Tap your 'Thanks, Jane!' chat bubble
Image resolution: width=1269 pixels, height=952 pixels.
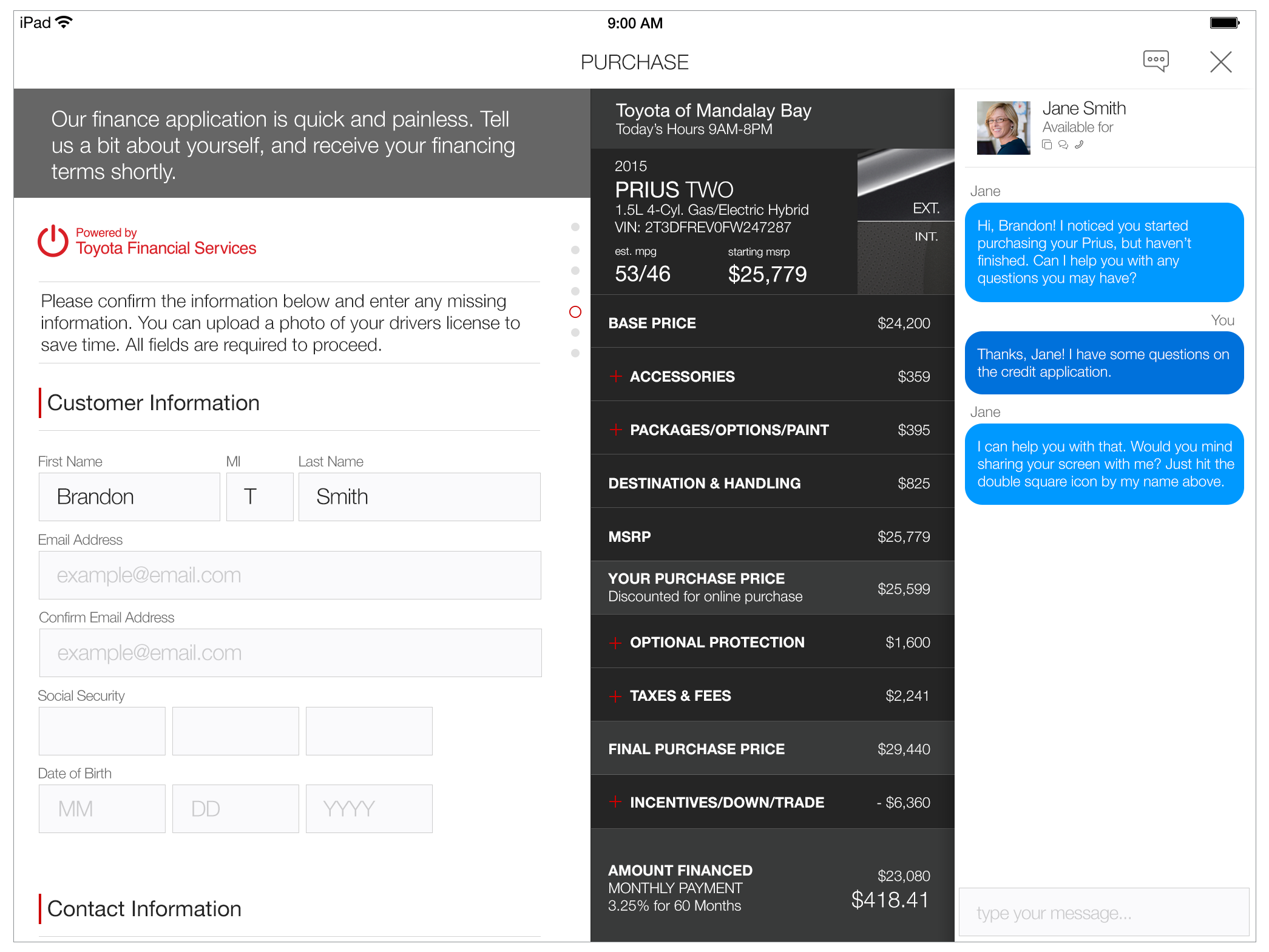click(x=1104, y=363)
